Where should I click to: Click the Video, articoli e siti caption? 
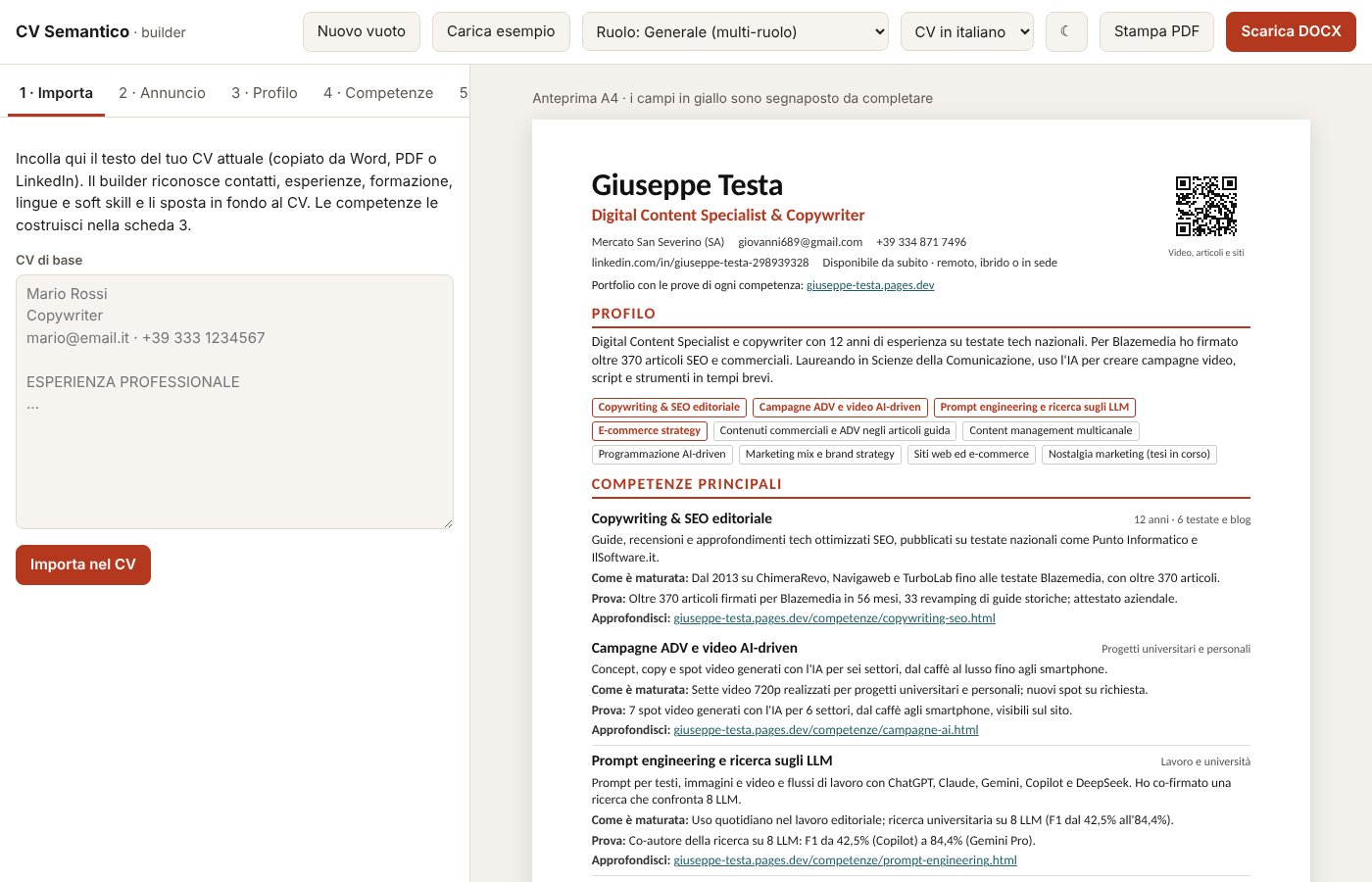pyautogui.click(x=1206, y=253)
